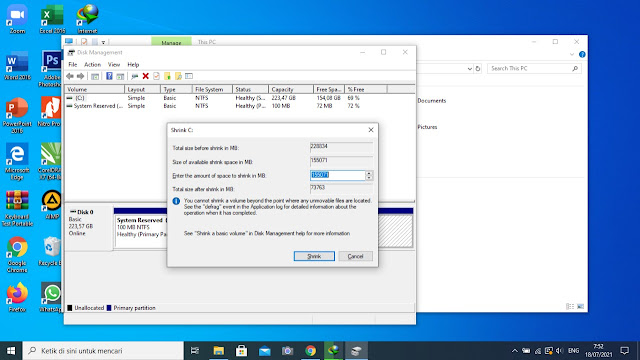
Task: Open PowerPoint 2016 desktop shortcut
Action: tap(17, 115)
